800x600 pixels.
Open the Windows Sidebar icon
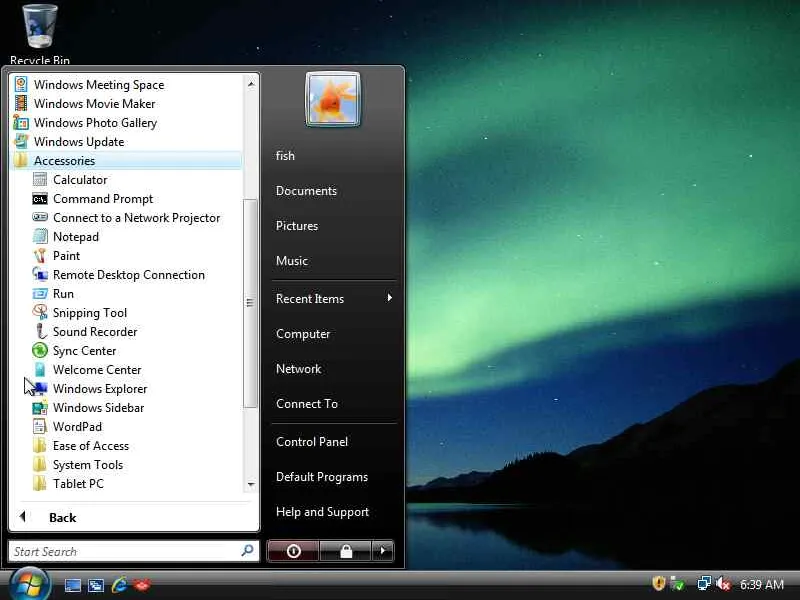pyautogui.click(x=40, y=408)
